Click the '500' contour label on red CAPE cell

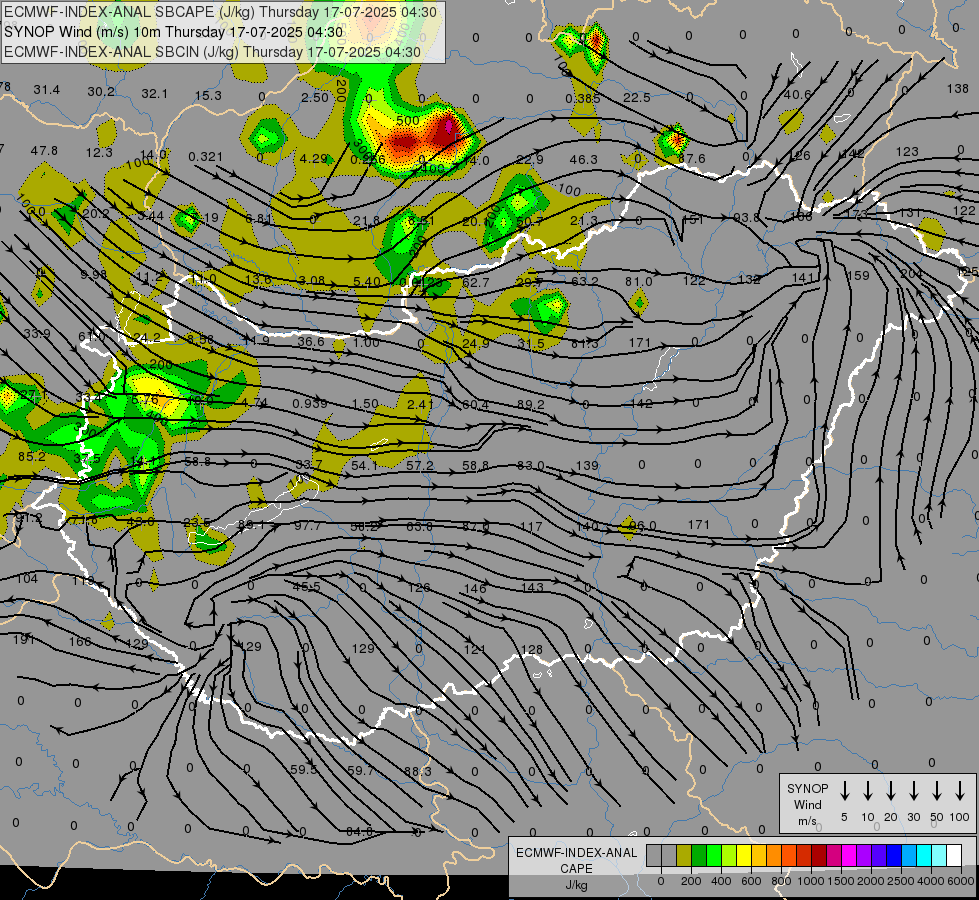(408, 121)
